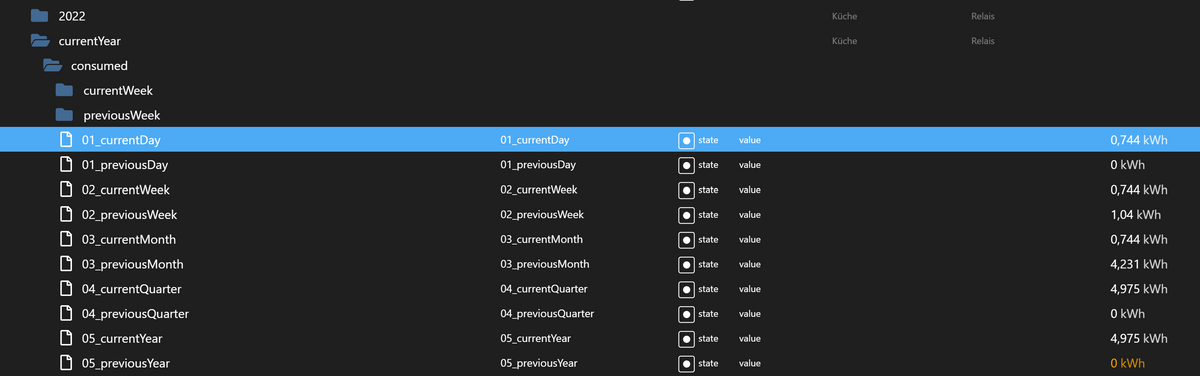
Task: Click Küche room text in currentYear row
Action: coord(844,41)
